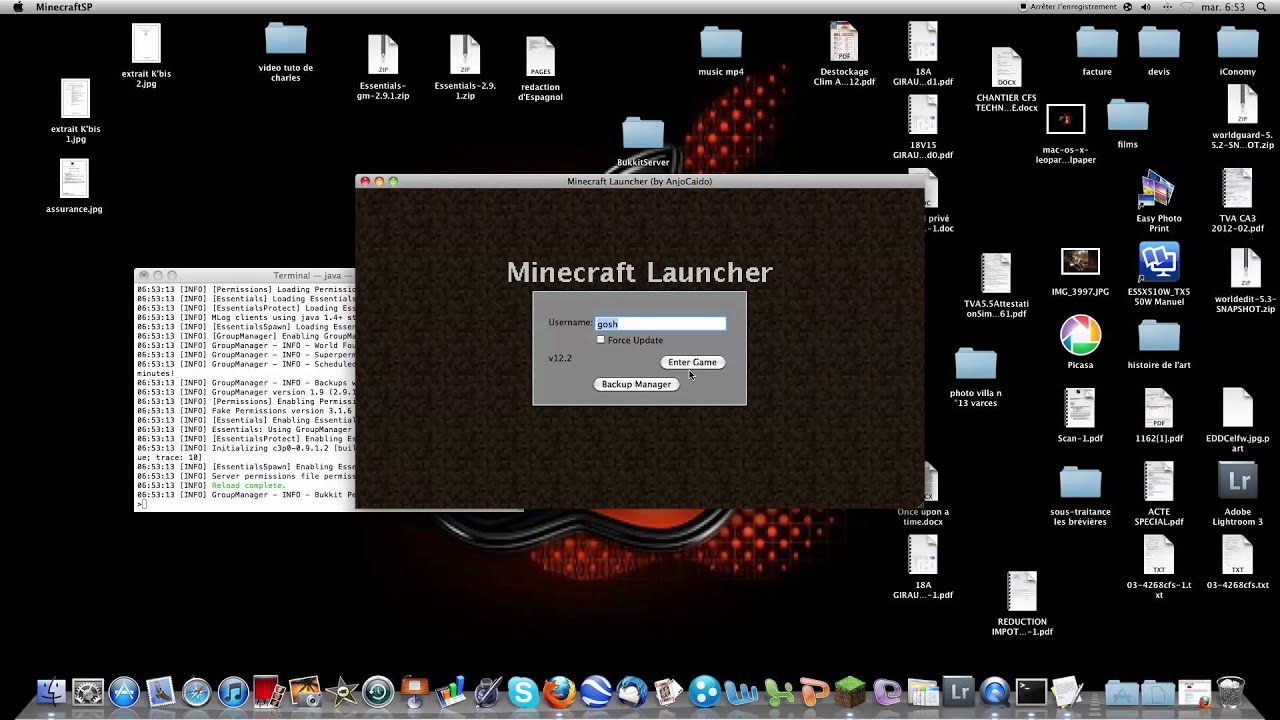Open PowerPoint from the dock
This screenshot has width=1280, height=720.
814,692
